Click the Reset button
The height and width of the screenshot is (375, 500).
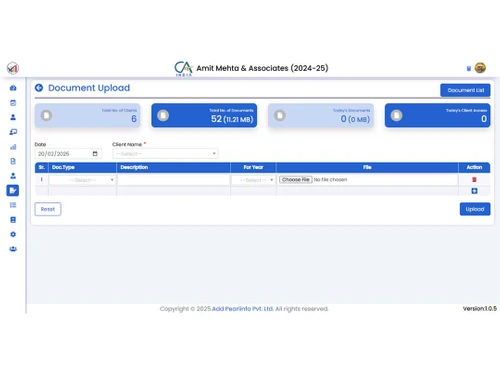point(48,209)
